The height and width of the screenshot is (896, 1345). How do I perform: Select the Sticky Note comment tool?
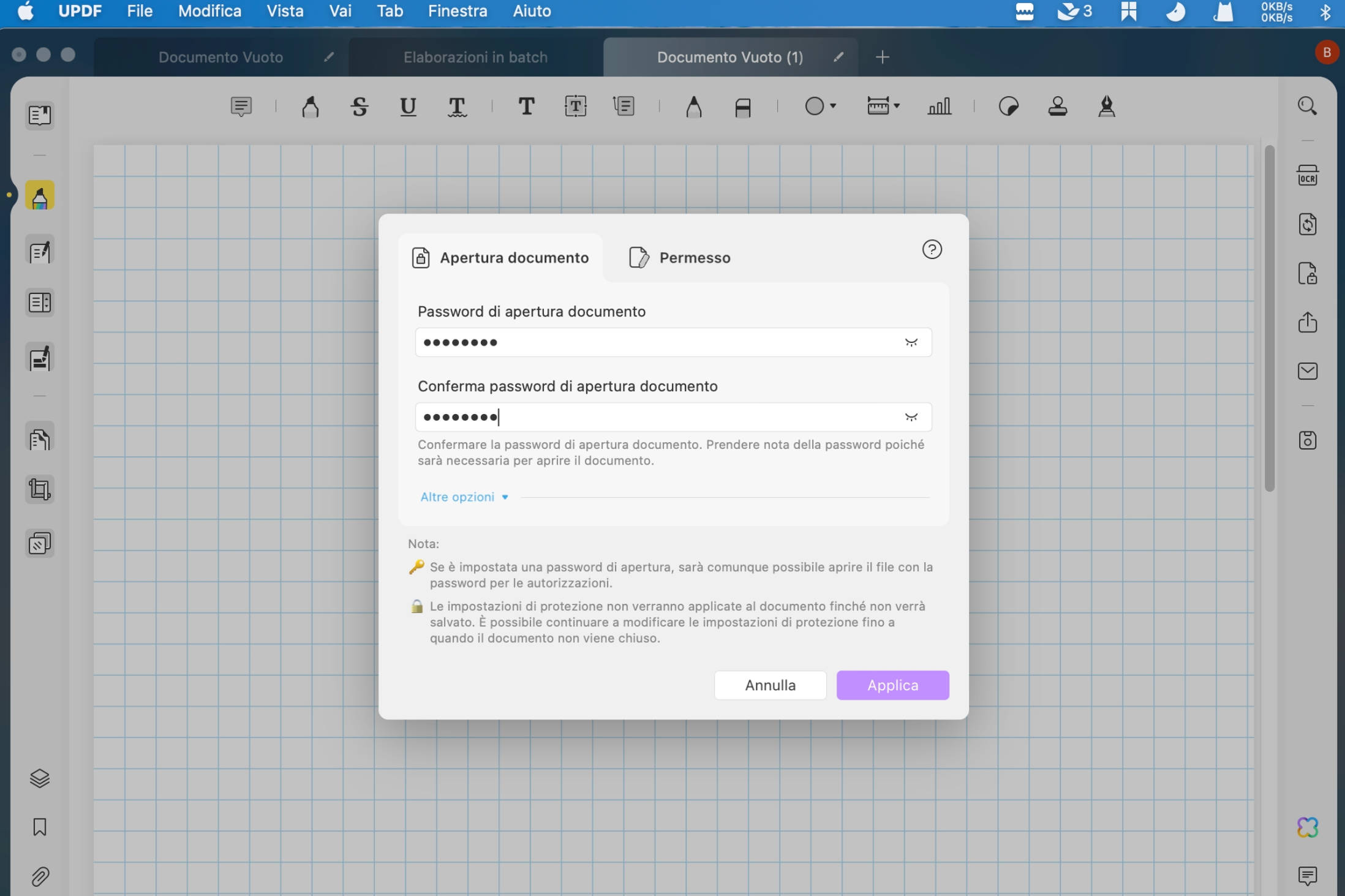click(241, 107)
